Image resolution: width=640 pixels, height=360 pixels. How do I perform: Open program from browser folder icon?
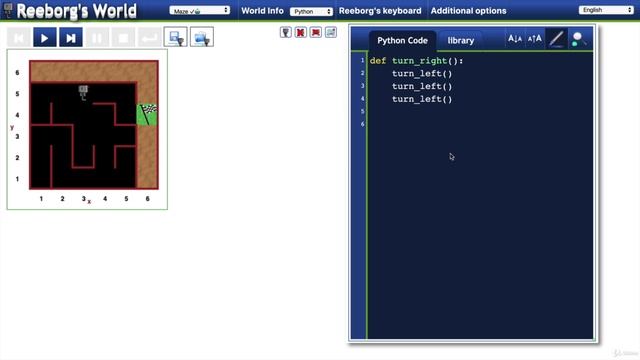click(x=202, y=38)
